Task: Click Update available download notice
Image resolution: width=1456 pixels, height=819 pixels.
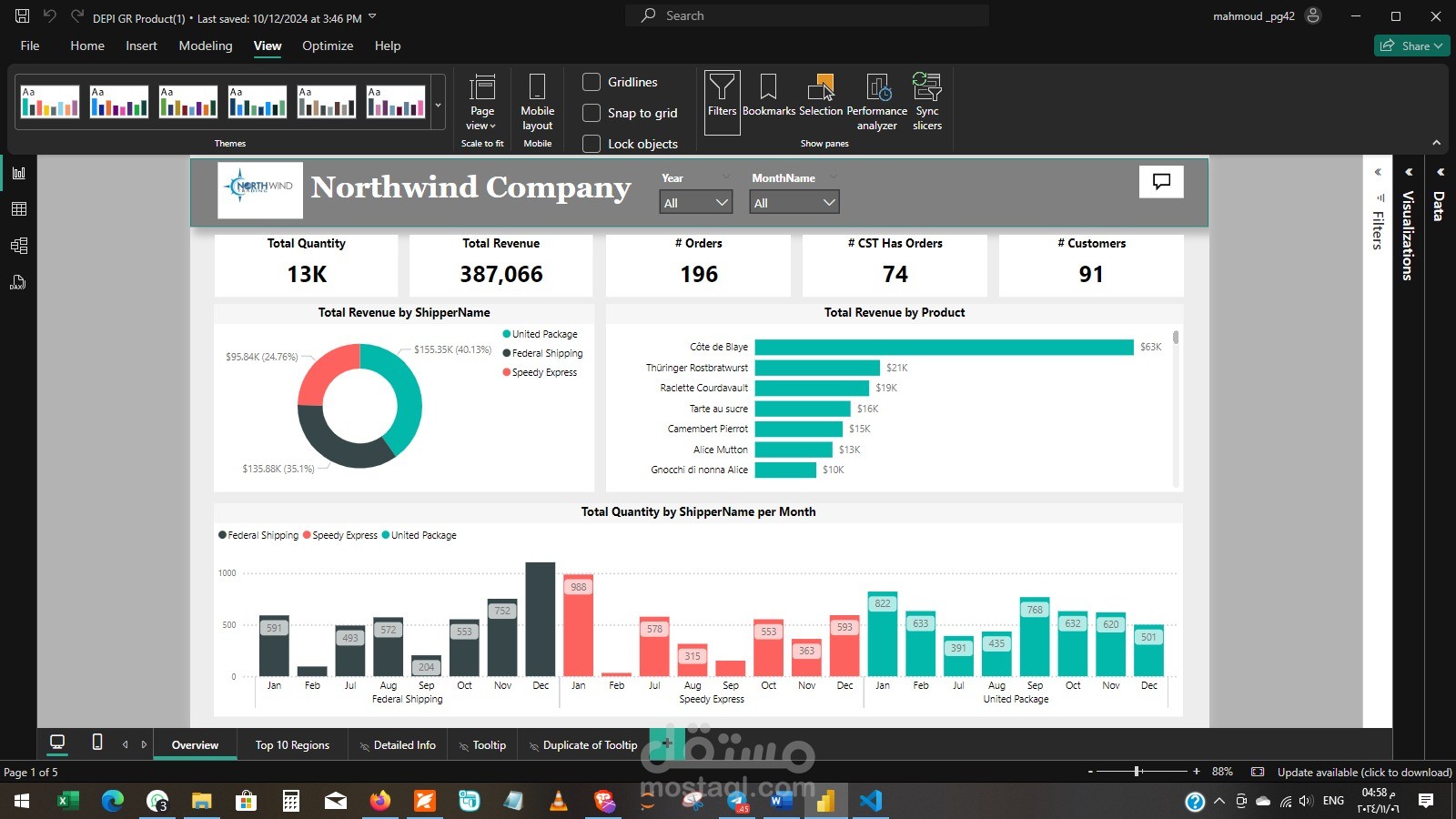Action: (x=1364, y=772)
